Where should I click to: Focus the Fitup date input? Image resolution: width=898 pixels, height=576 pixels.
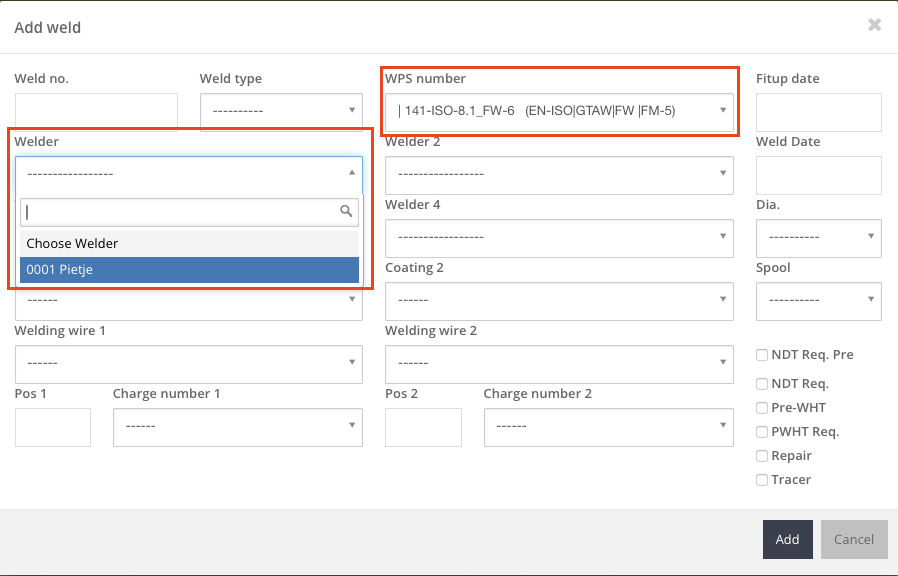click(818, 112)
